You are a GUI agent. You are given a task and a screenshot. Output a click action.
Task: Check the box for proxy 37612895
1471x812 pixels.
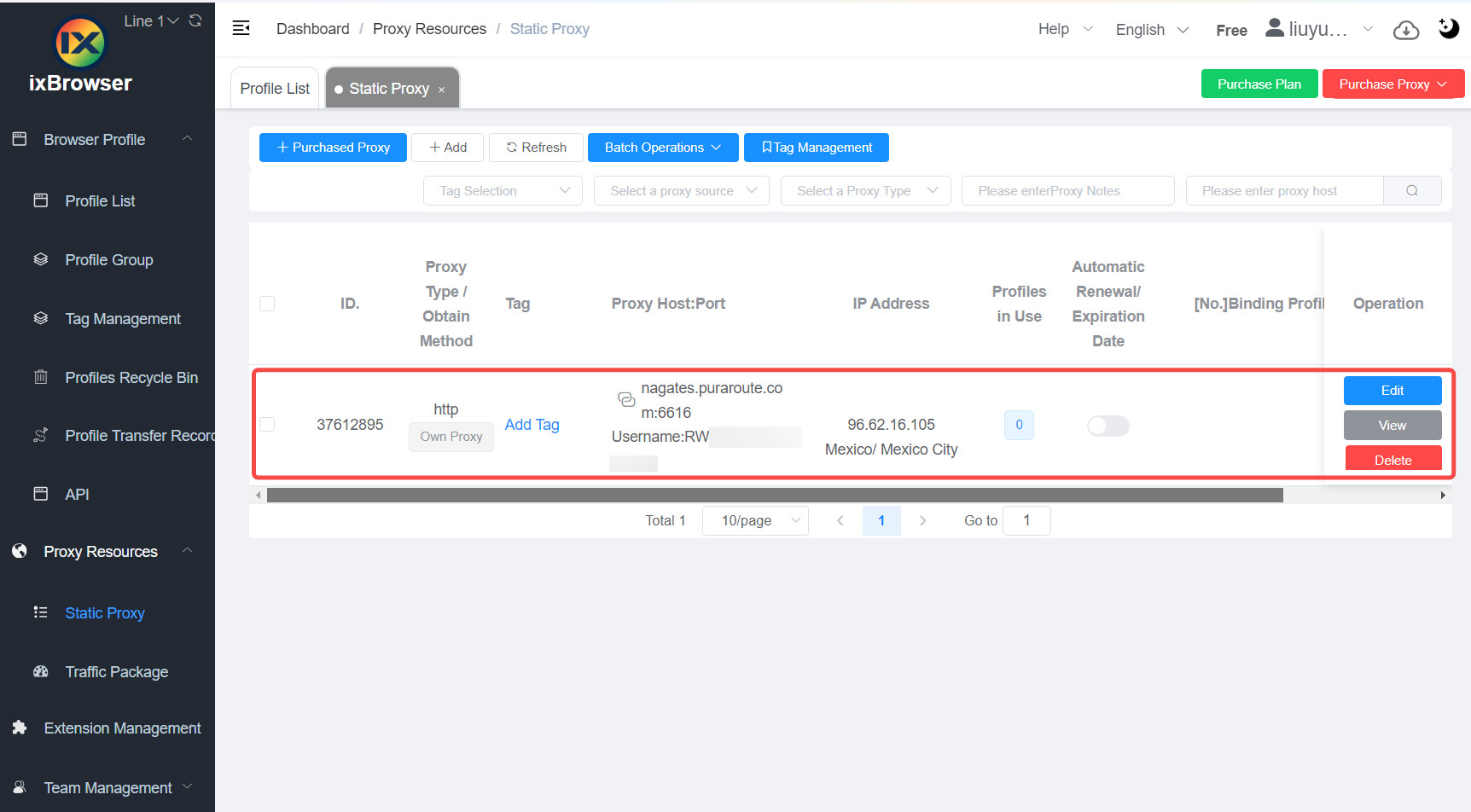(x=267, y=425)
